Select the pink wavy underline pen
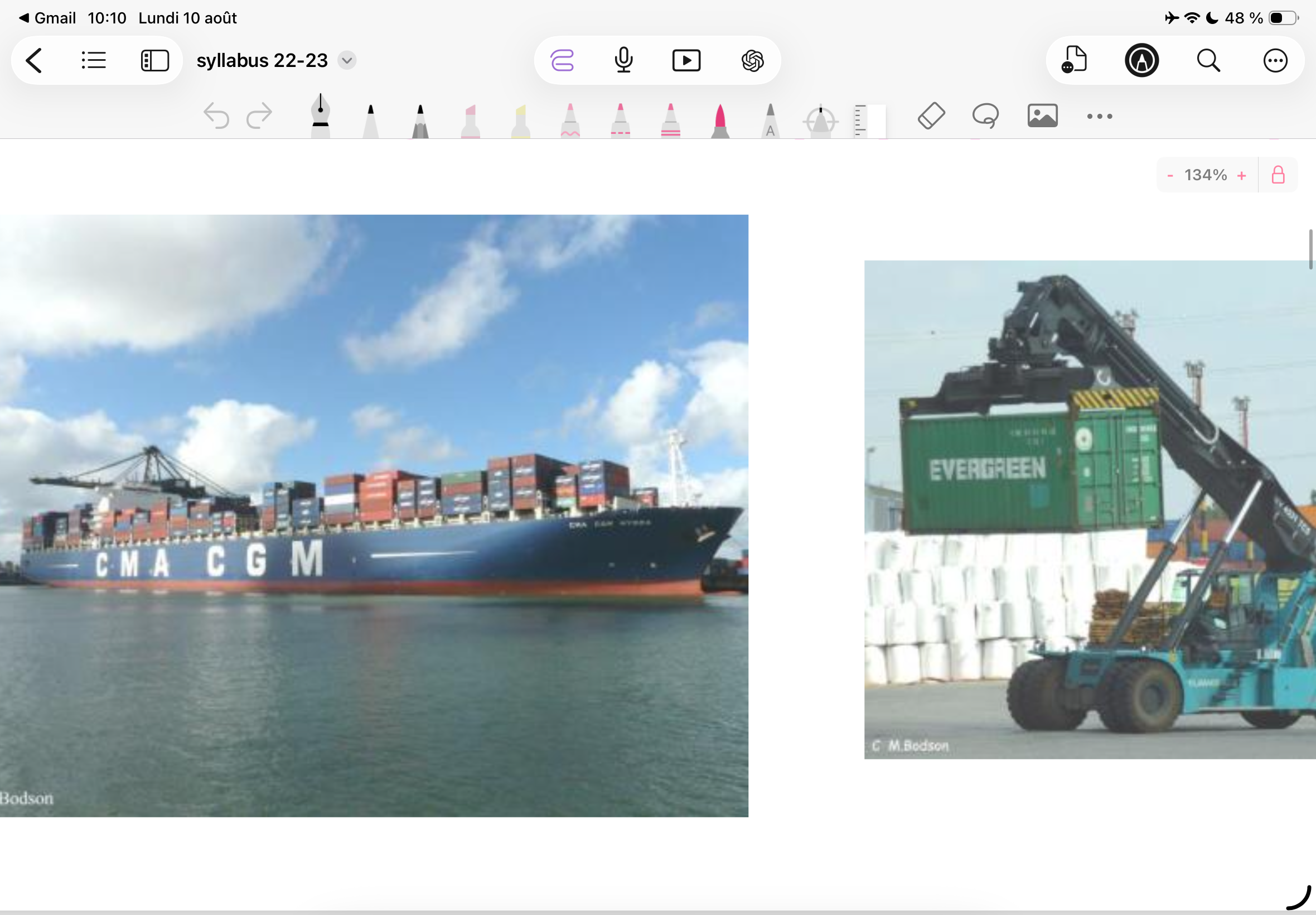 pos(570,121)
